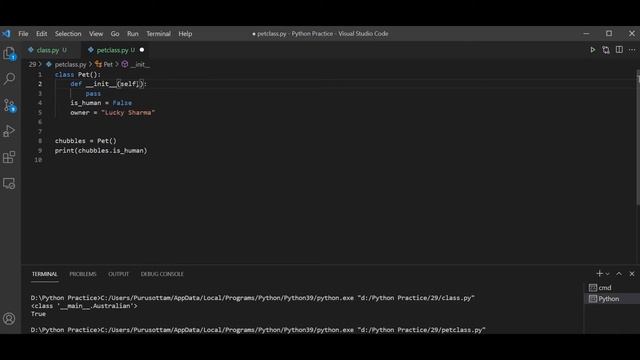Open the Run and Debug view
Screen dimensions: 640x360
pyautogui.click(x=9, y=131)
